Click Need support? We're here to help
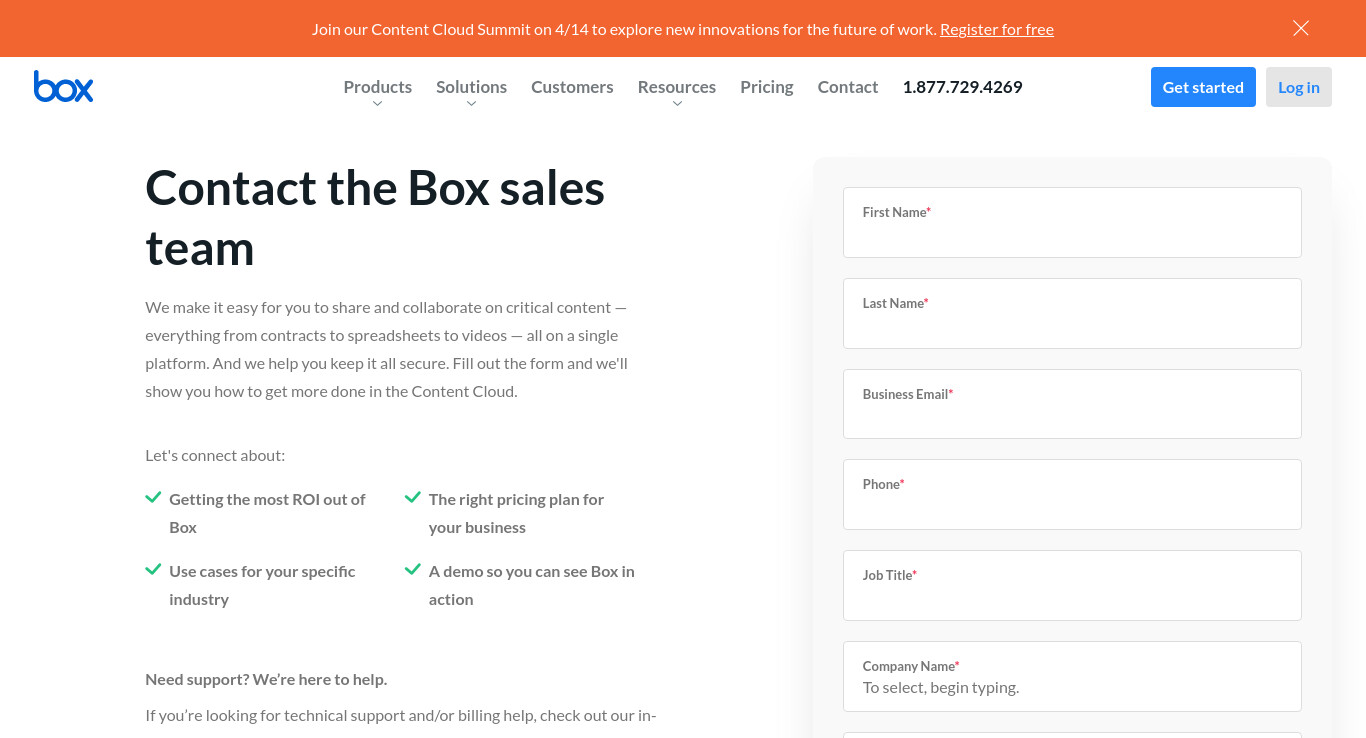 (x=266, y=679)
